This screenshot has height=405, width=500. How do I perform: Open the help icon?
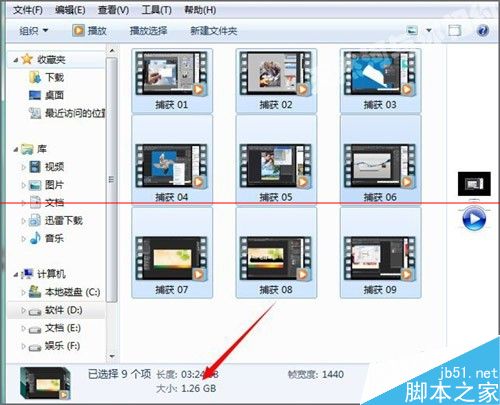pos(483,31)
